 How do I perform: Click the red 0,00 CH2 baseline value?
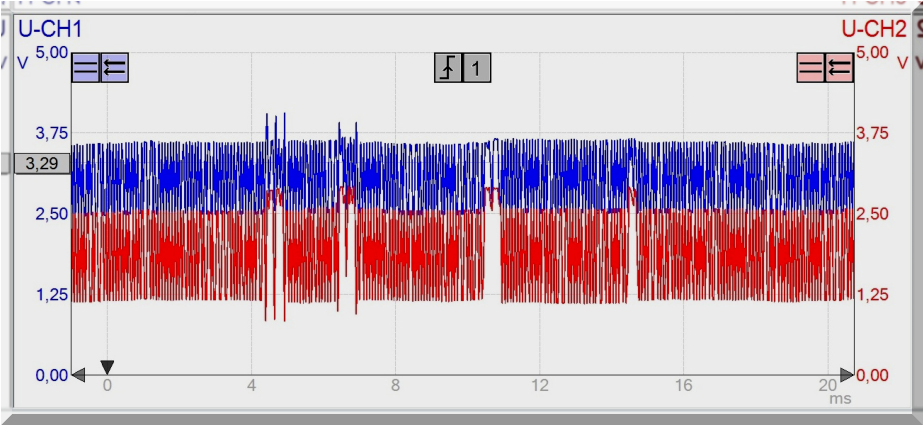pyautogui.click(x=873, y=375)
